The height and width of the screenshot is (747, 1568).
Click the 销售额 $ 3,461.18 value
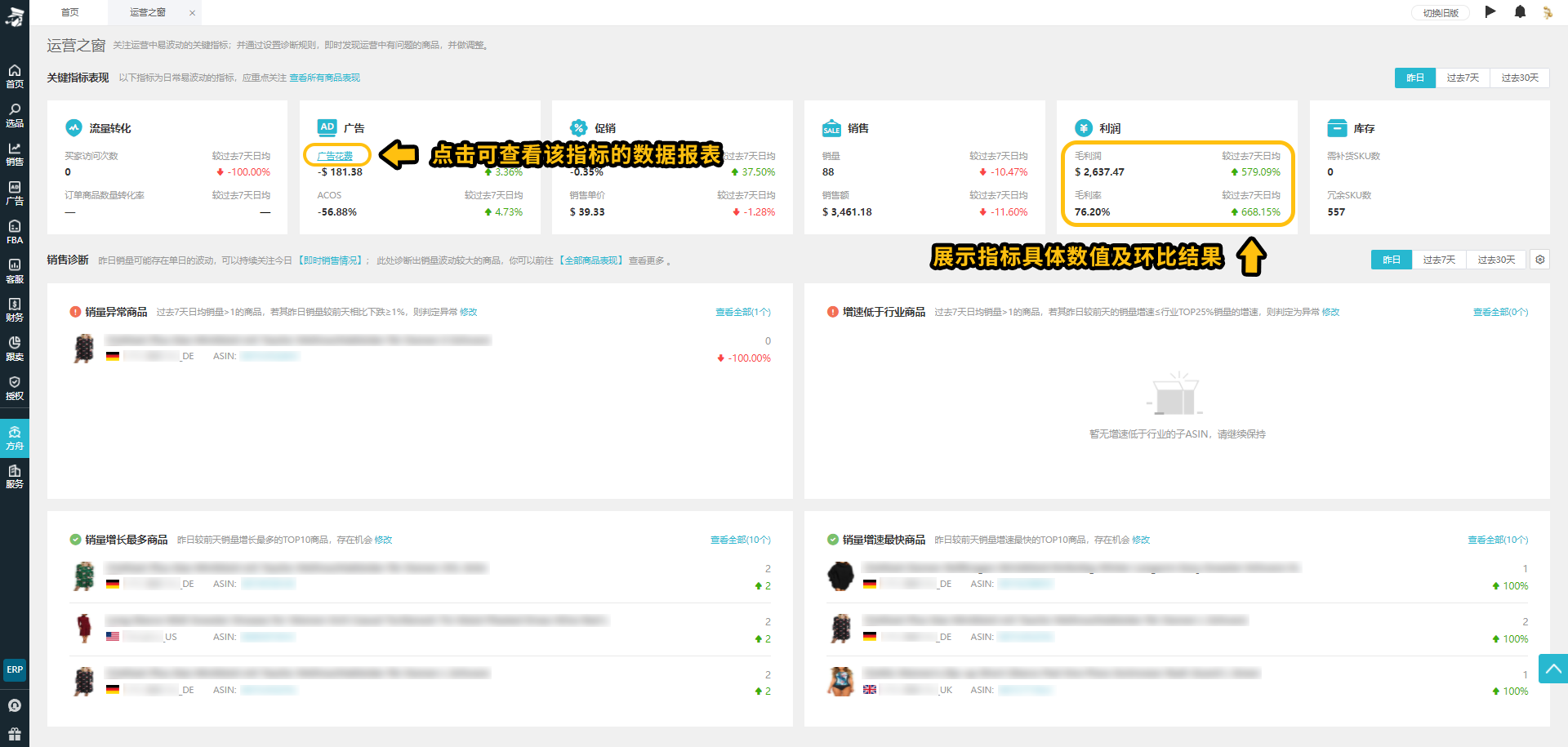click(x=847, y=212)
